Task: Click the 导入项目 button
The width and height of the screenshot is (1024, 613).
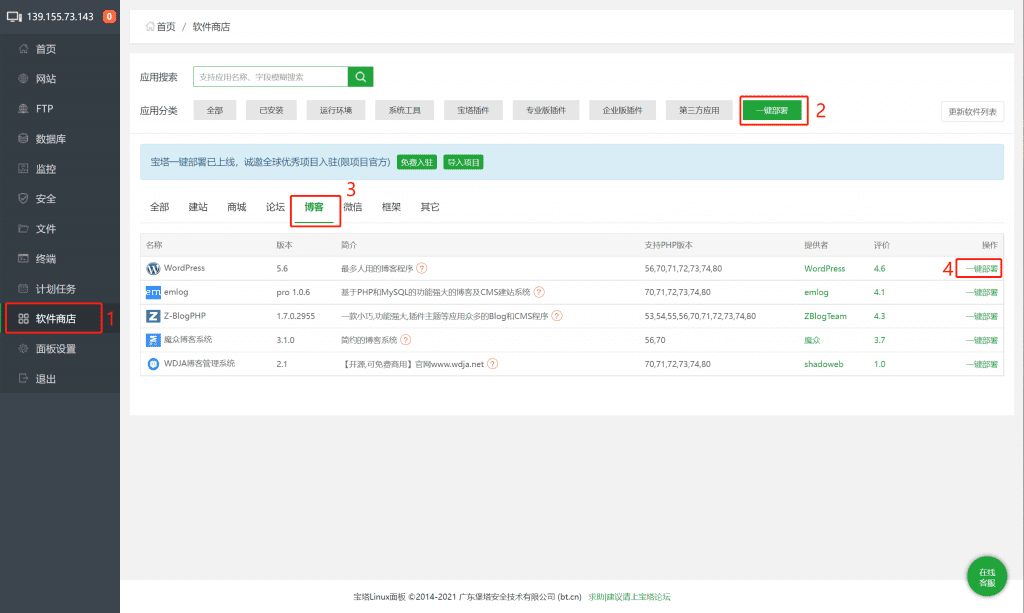Action: coord(463,162)
